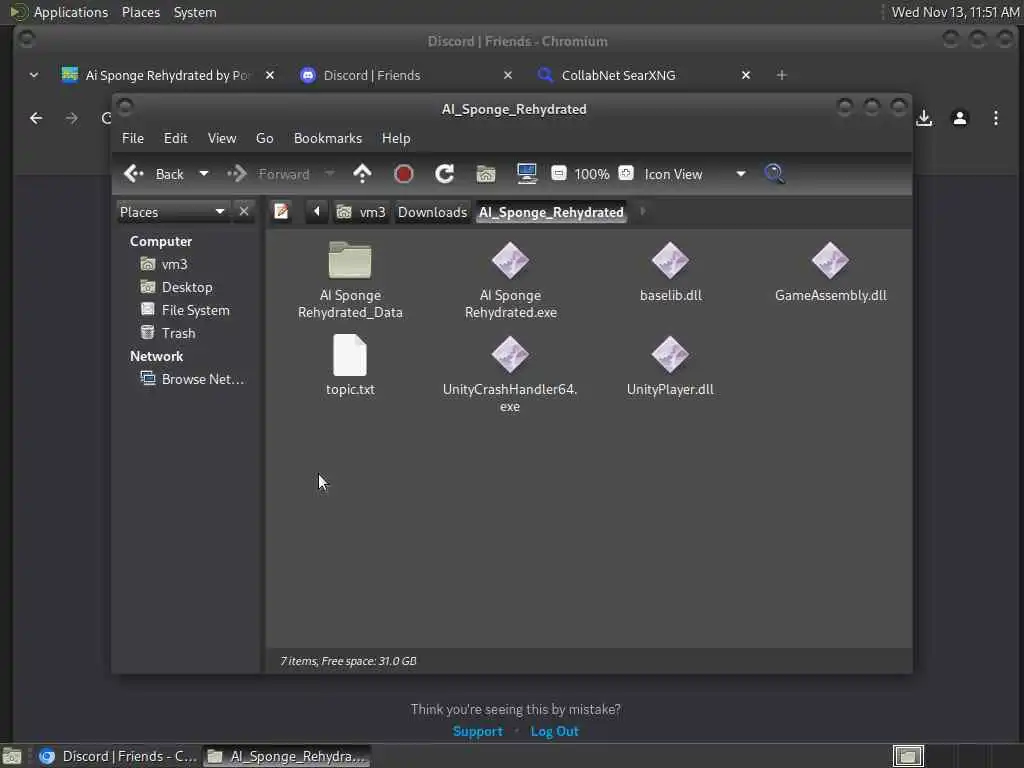Select the topic.txt file
This screenshot has height=768, width=1024.
(x=350, y=366)
